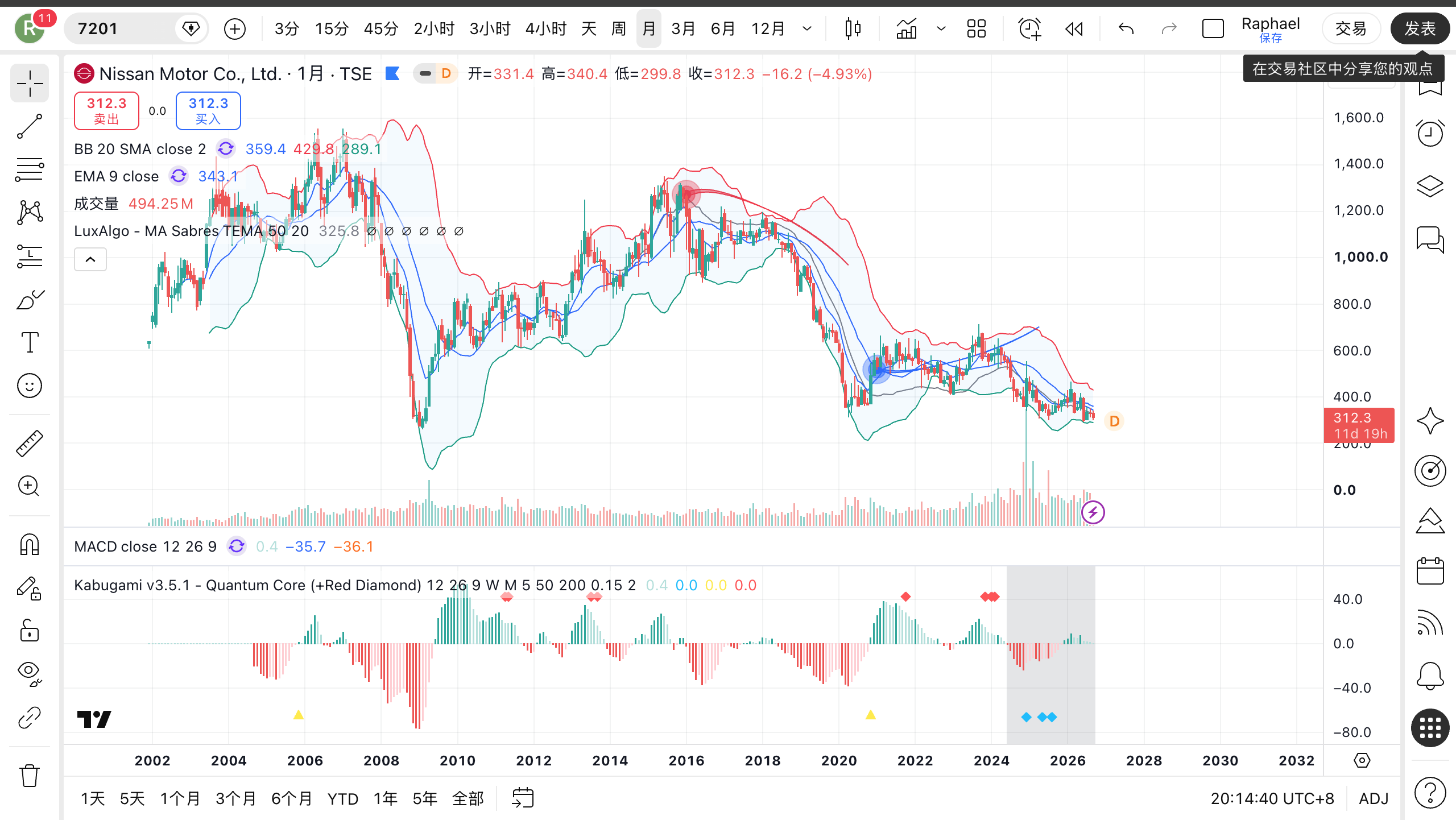Open the dial pad apps grid button
This screenshot has height=820, width=1456.
(1430, 728)
